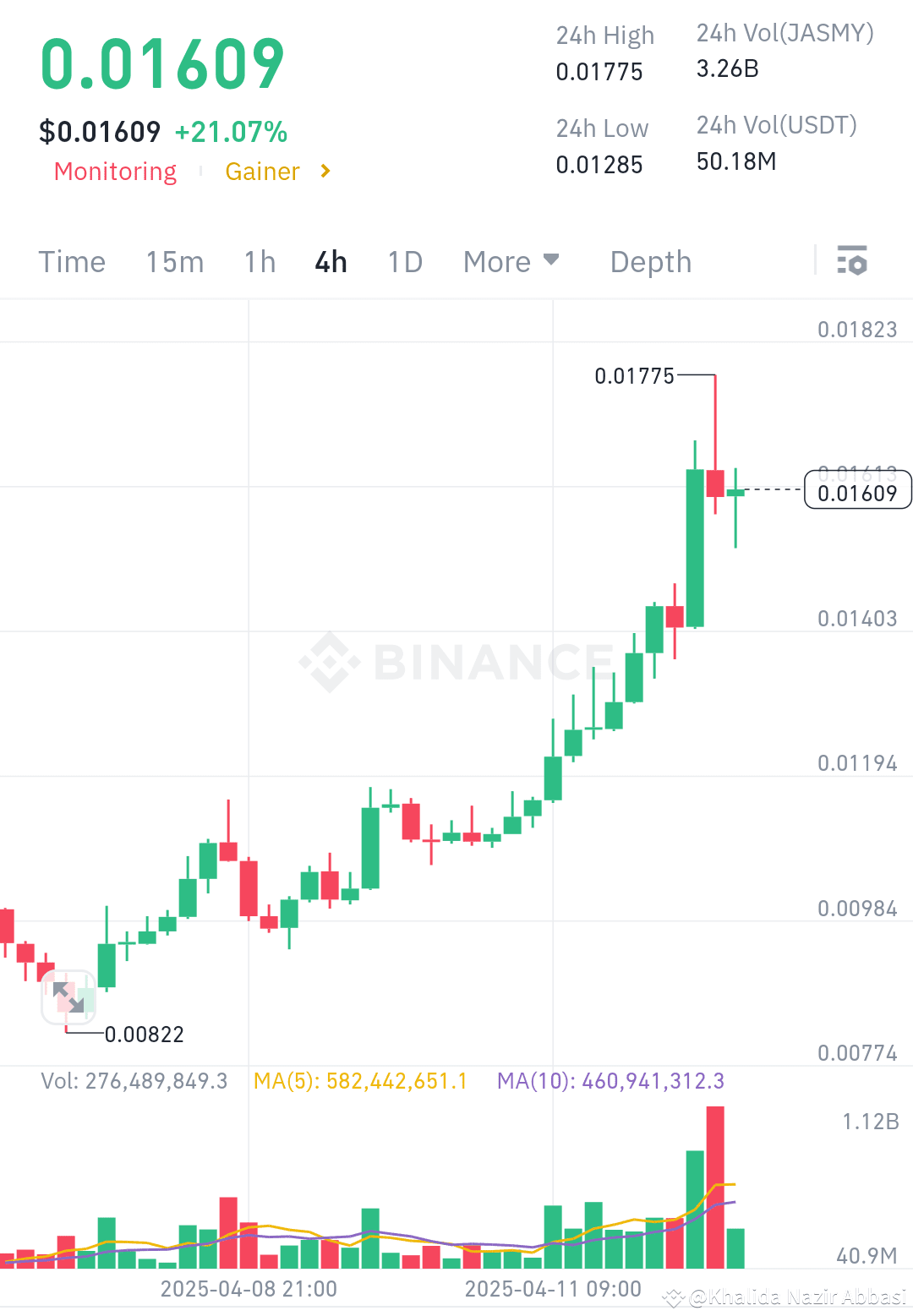
Task: Open the Depth view tab
Action: click(x=650, y=261)
